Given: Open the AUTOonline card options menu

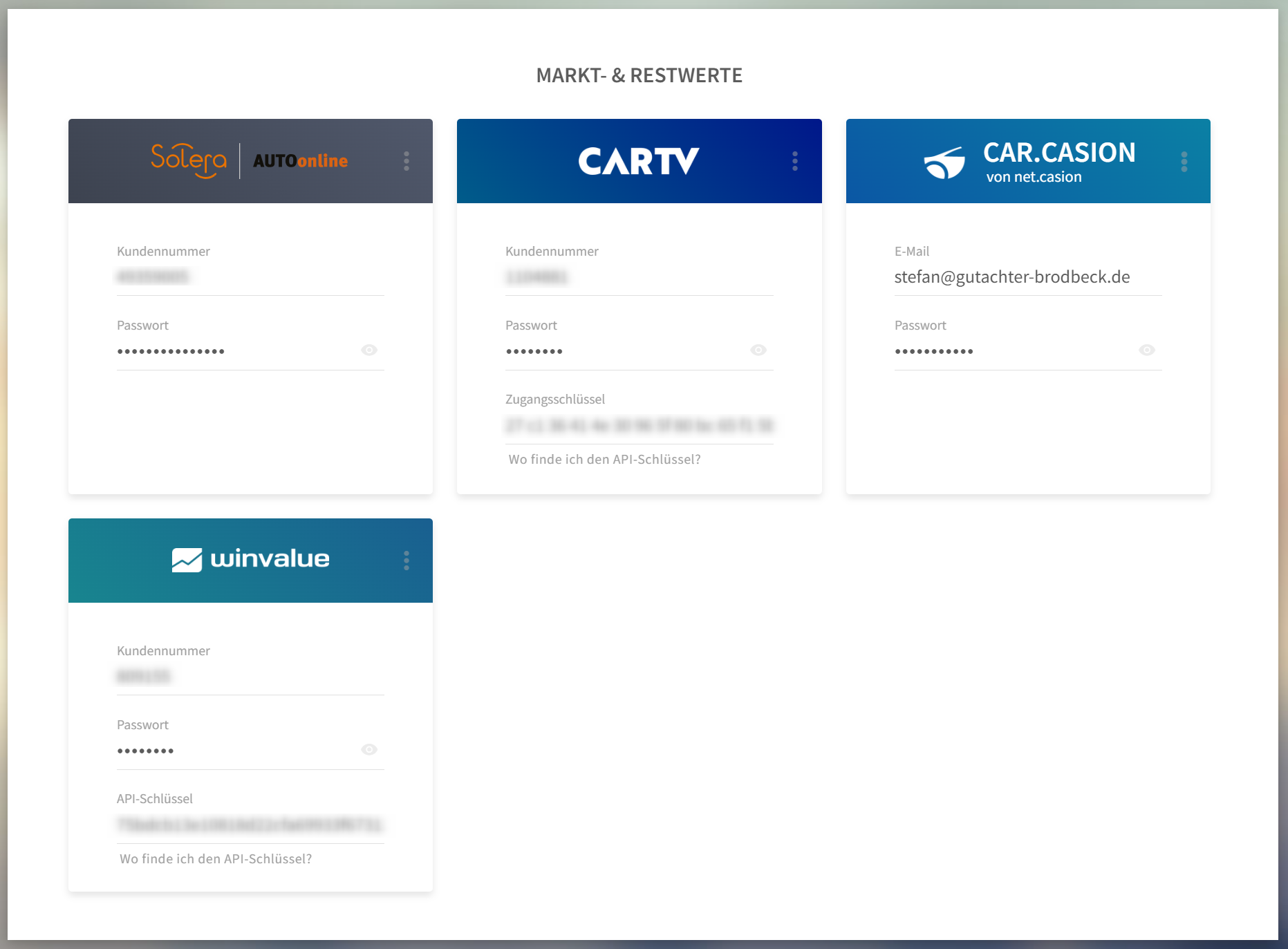Looking at the screenshot, I should [407, 161].
